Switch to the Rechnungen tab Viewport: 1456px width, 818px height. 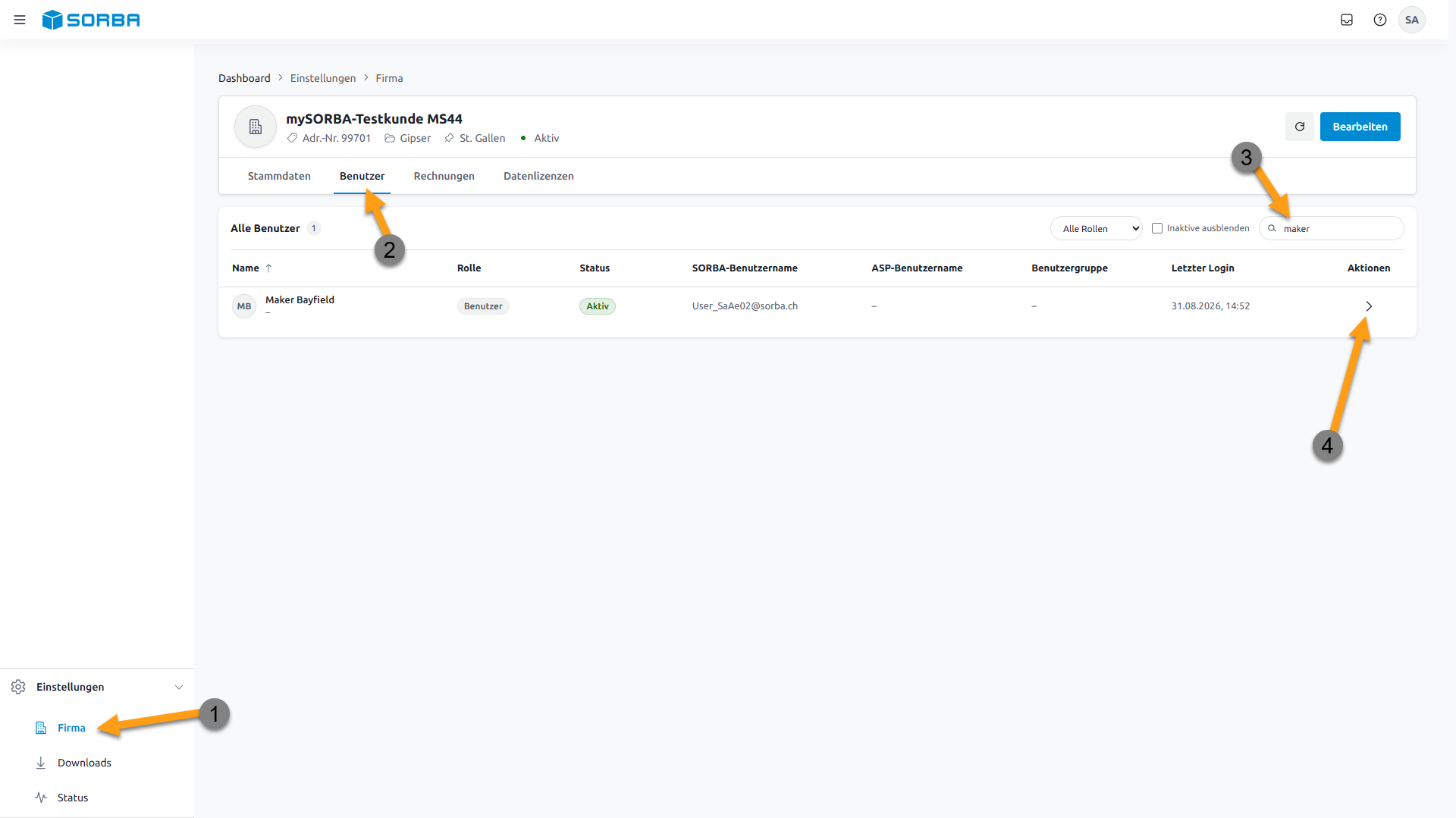[x=444, y=176]
